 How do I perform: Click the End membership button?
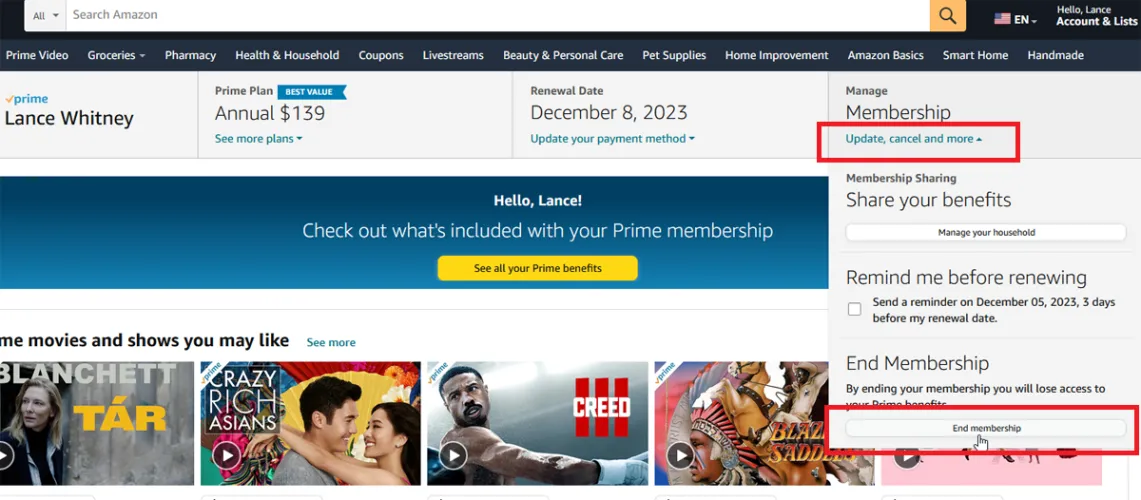986,428
